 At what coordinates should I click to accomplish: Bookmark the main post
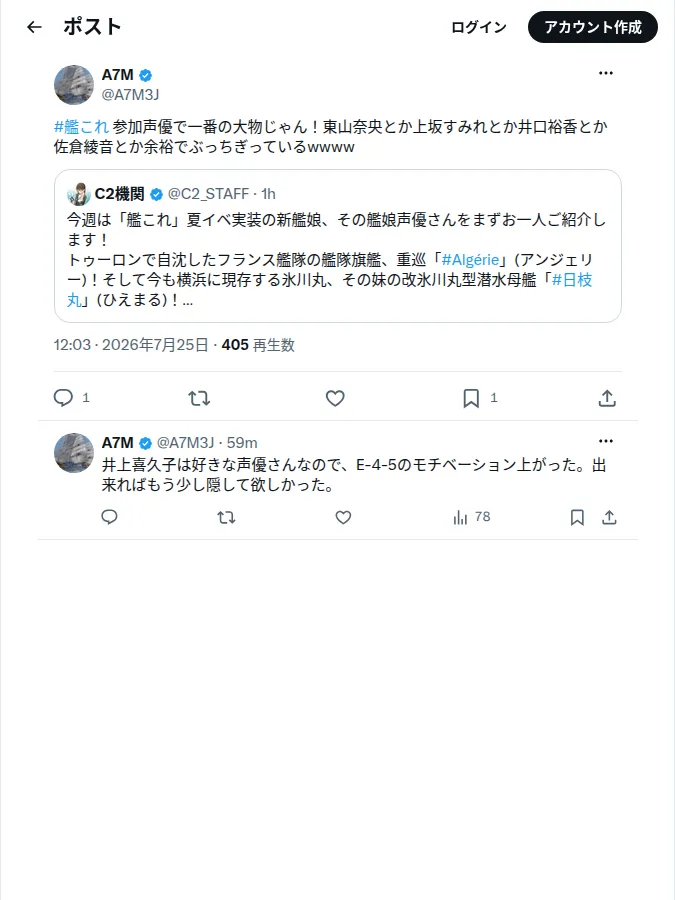click(471, 398)
